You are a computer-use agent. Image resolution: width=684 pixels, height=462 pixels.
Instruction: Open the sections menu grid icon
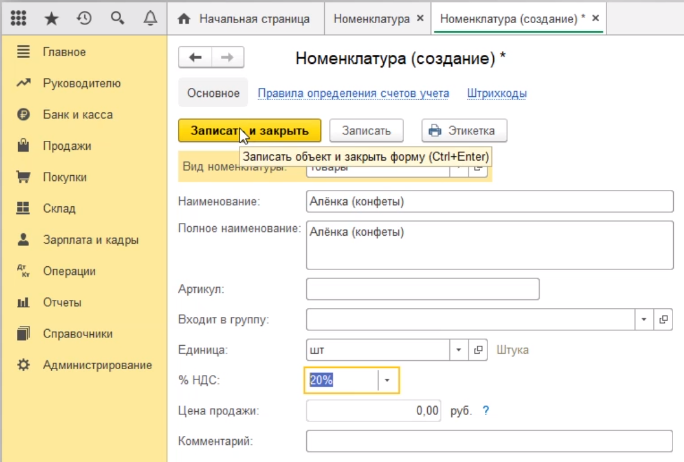(x=18, y=19)
